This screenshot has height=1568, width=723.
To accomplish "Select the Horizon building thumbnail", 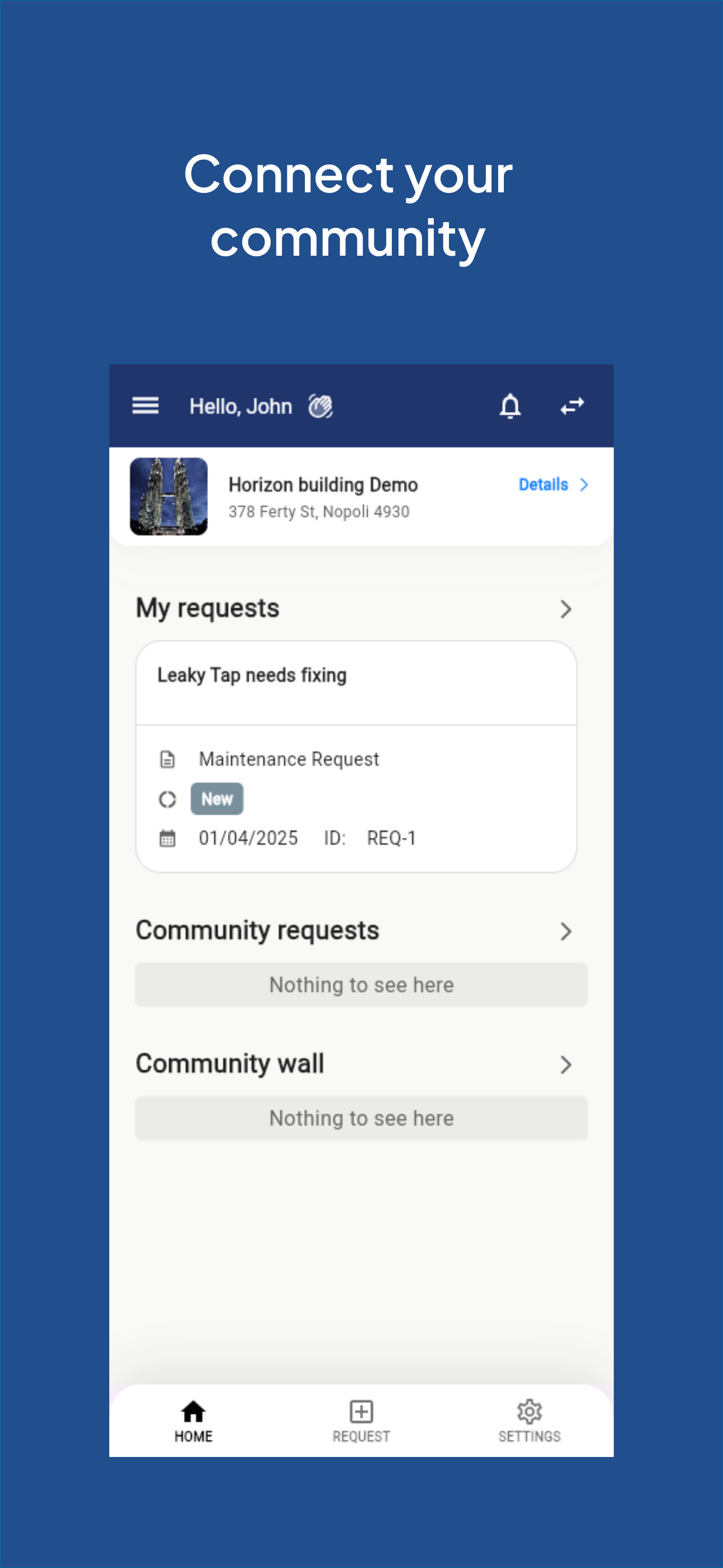I will click(x=169, y=497).
